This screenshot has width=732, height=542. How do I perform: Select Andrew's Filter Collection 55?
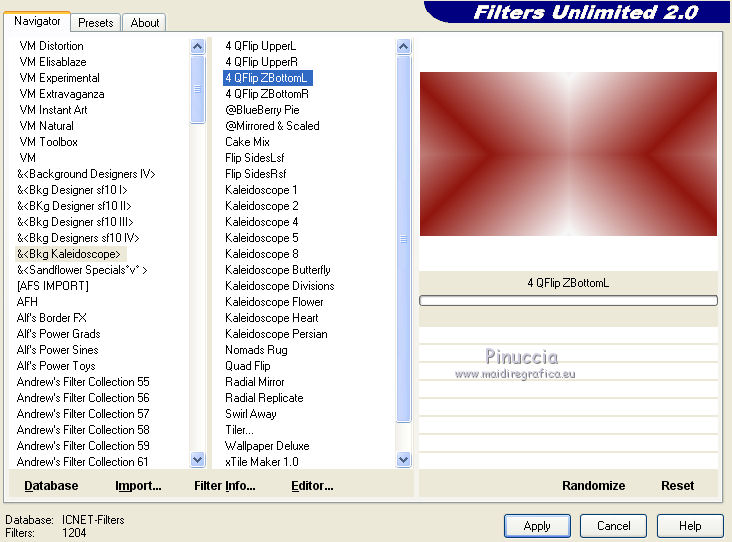(x=83, y=381)
